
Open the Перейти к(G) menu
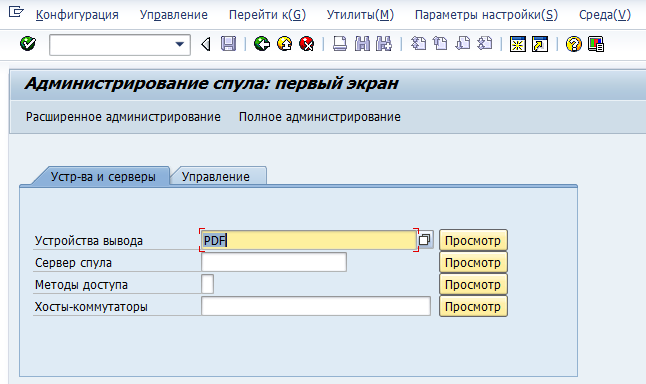[x=267, y=15]
